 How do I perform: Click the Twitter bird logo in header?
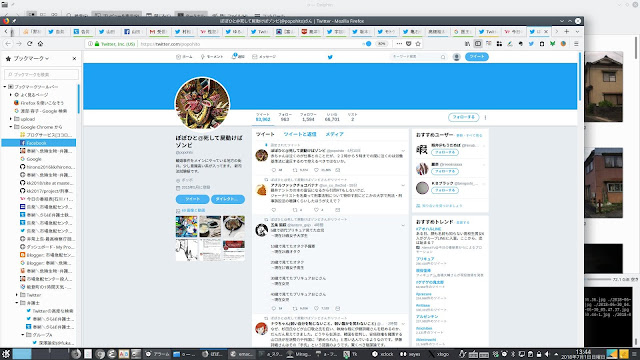pos(330,57)
